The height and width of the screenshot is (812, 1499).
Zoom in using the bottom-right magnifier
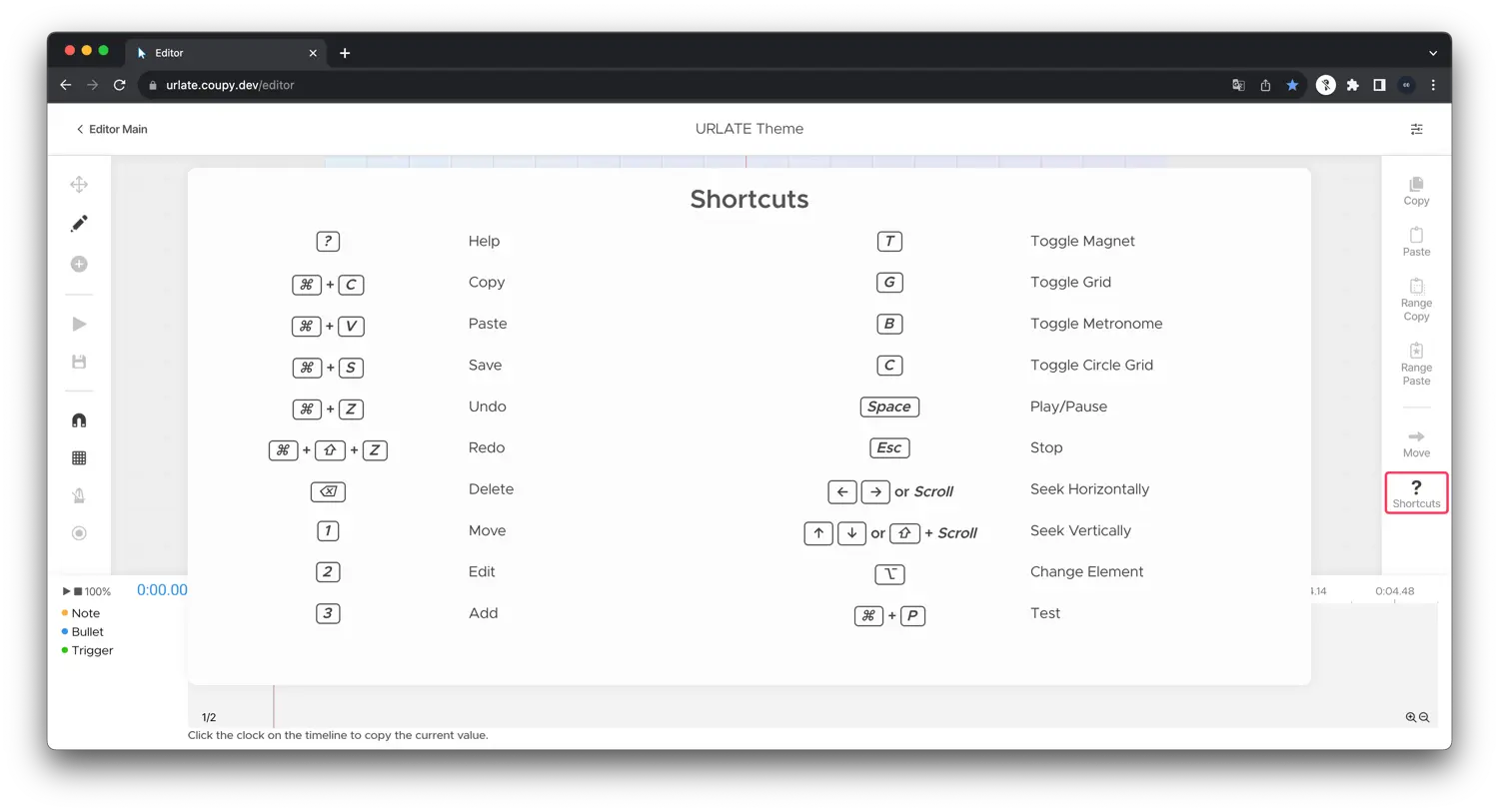tap(1409, 717)
